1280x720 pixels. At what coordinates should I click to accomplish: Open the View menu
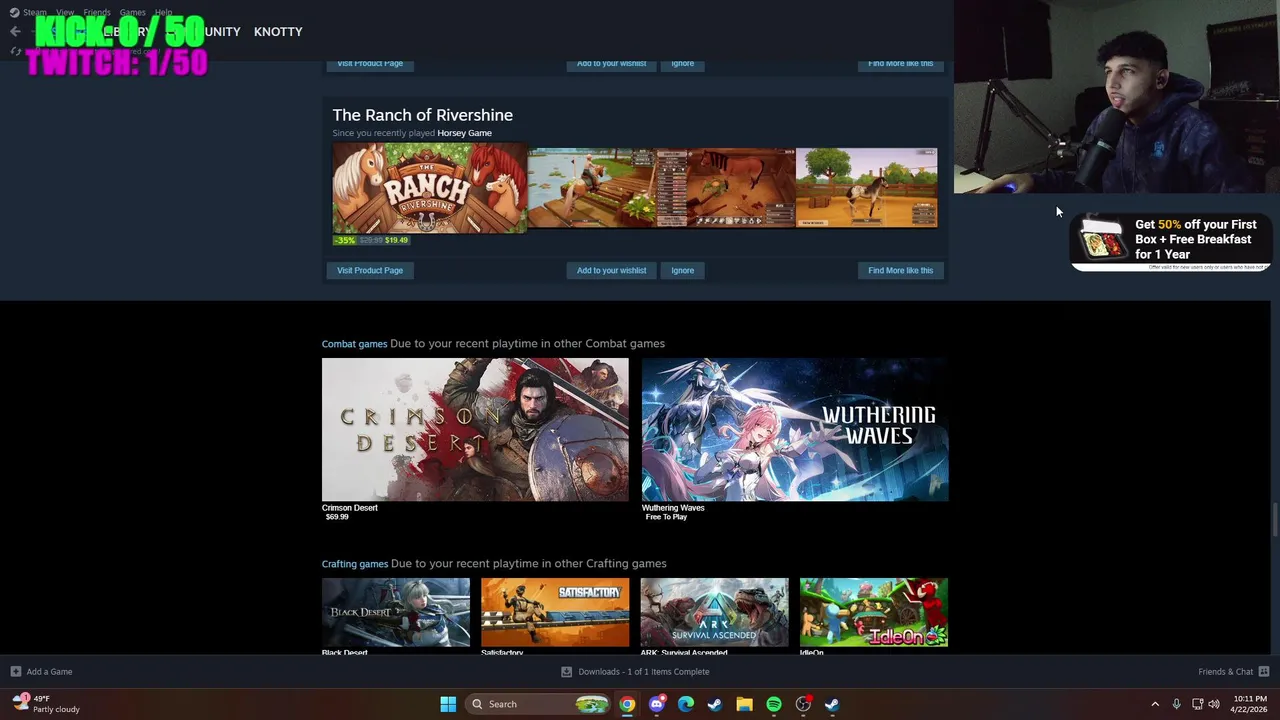(x=65, y=13)
